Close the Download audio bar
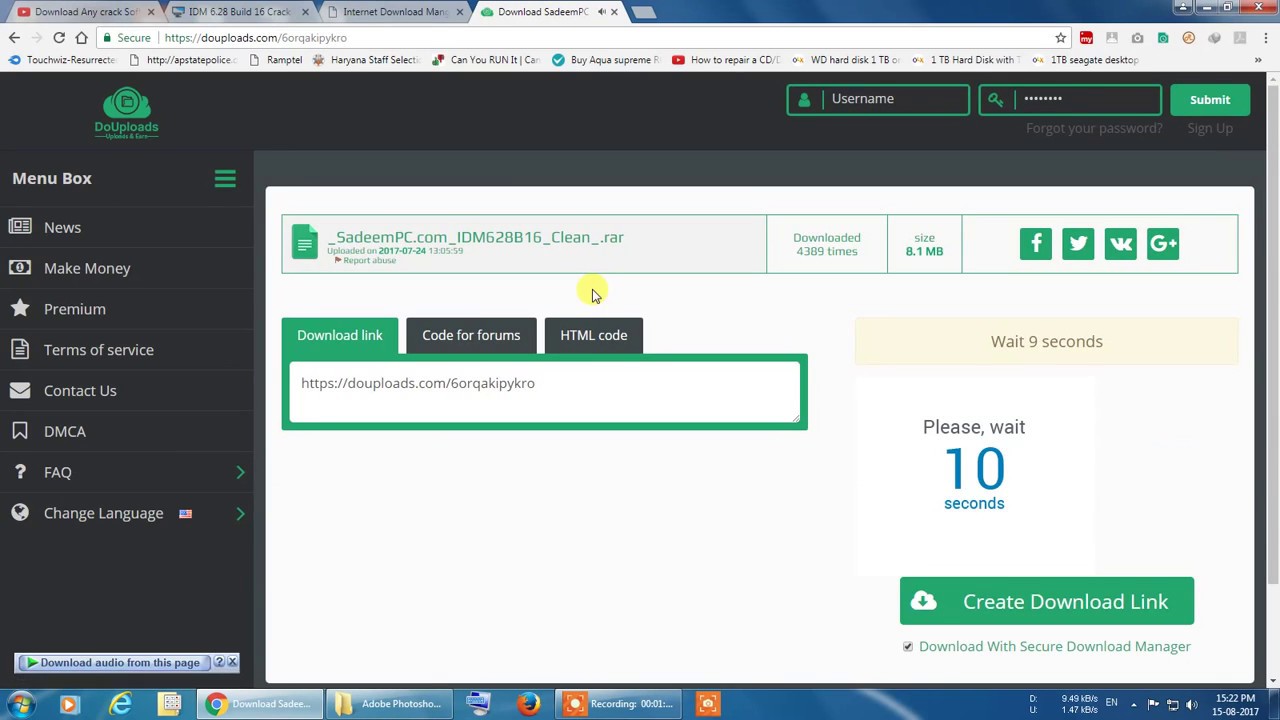This screenshot has width=1280, height=720. [232, 662]
